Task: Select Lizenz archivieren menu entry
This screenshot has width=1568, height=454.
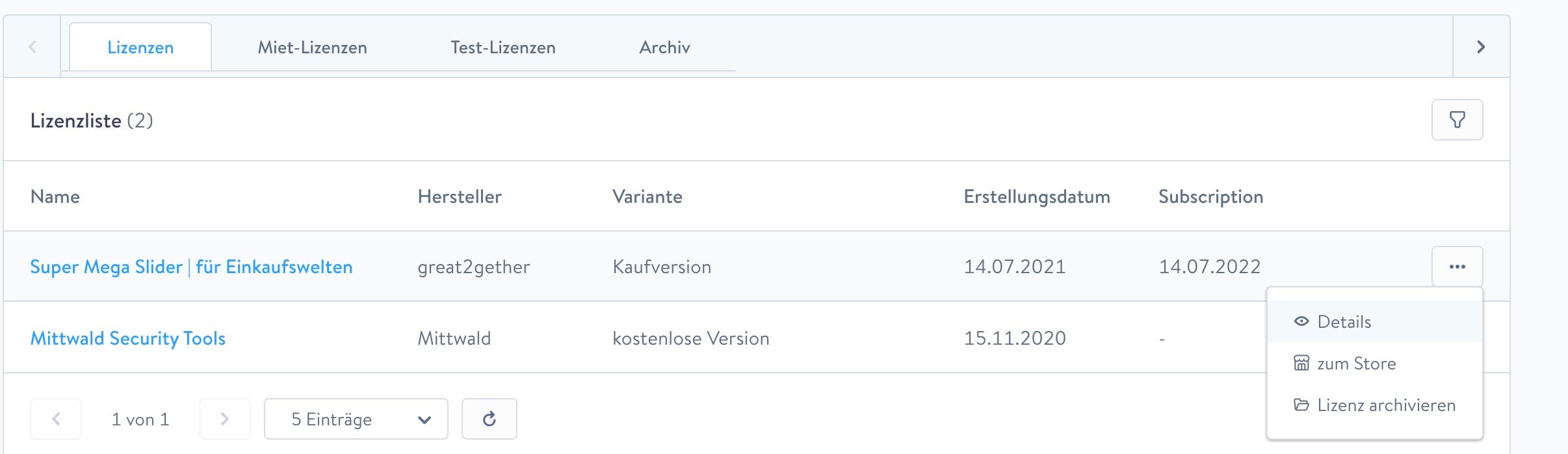Action: [x=1386, y=405]
